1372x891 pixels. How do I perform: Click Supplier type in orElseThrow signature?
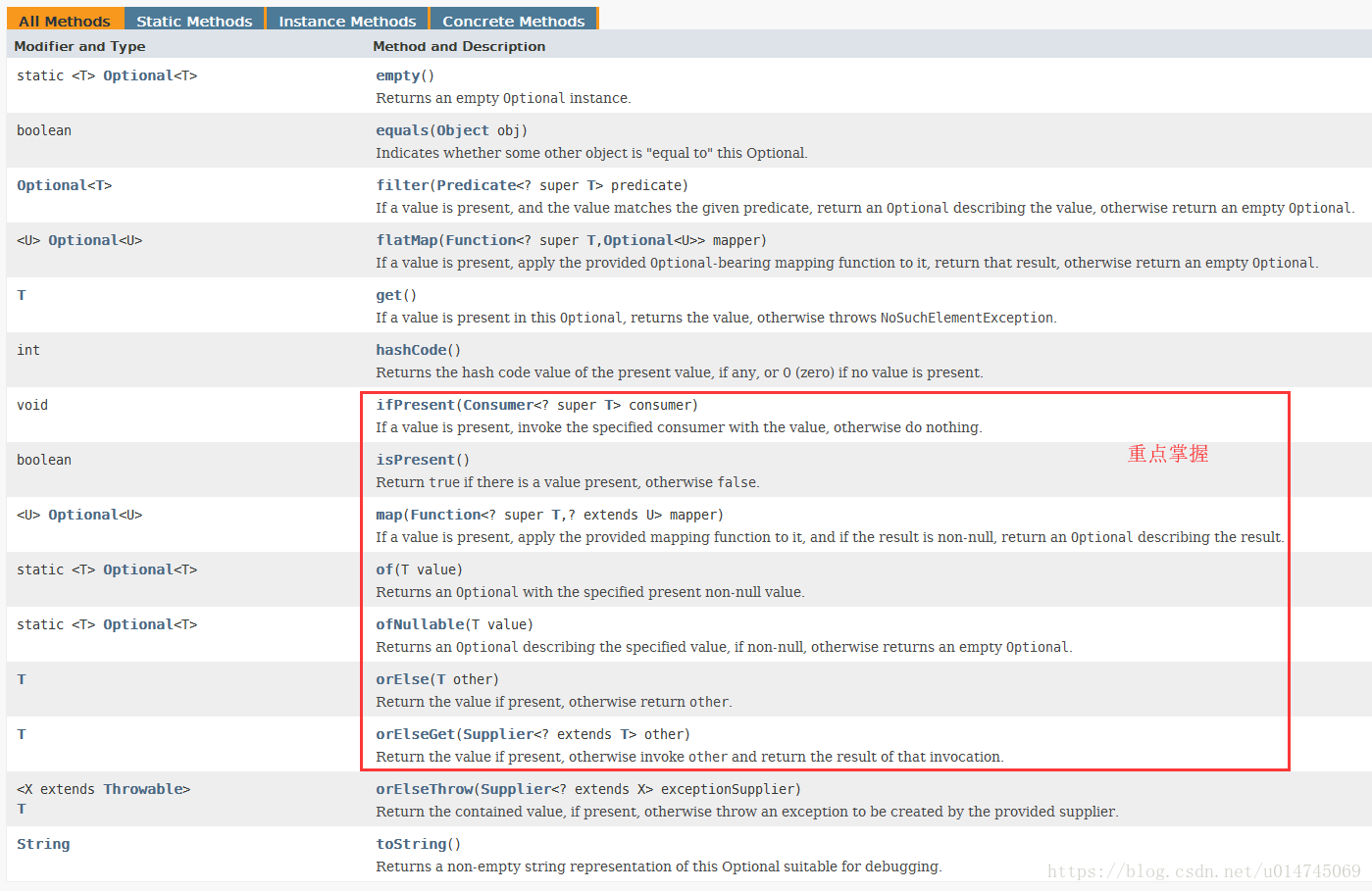516,789
